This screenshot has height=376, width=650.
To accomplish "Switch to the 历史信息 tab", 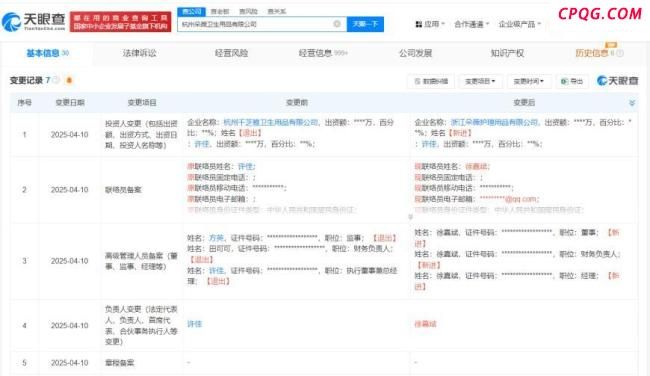I will click(x=592, y=53).
